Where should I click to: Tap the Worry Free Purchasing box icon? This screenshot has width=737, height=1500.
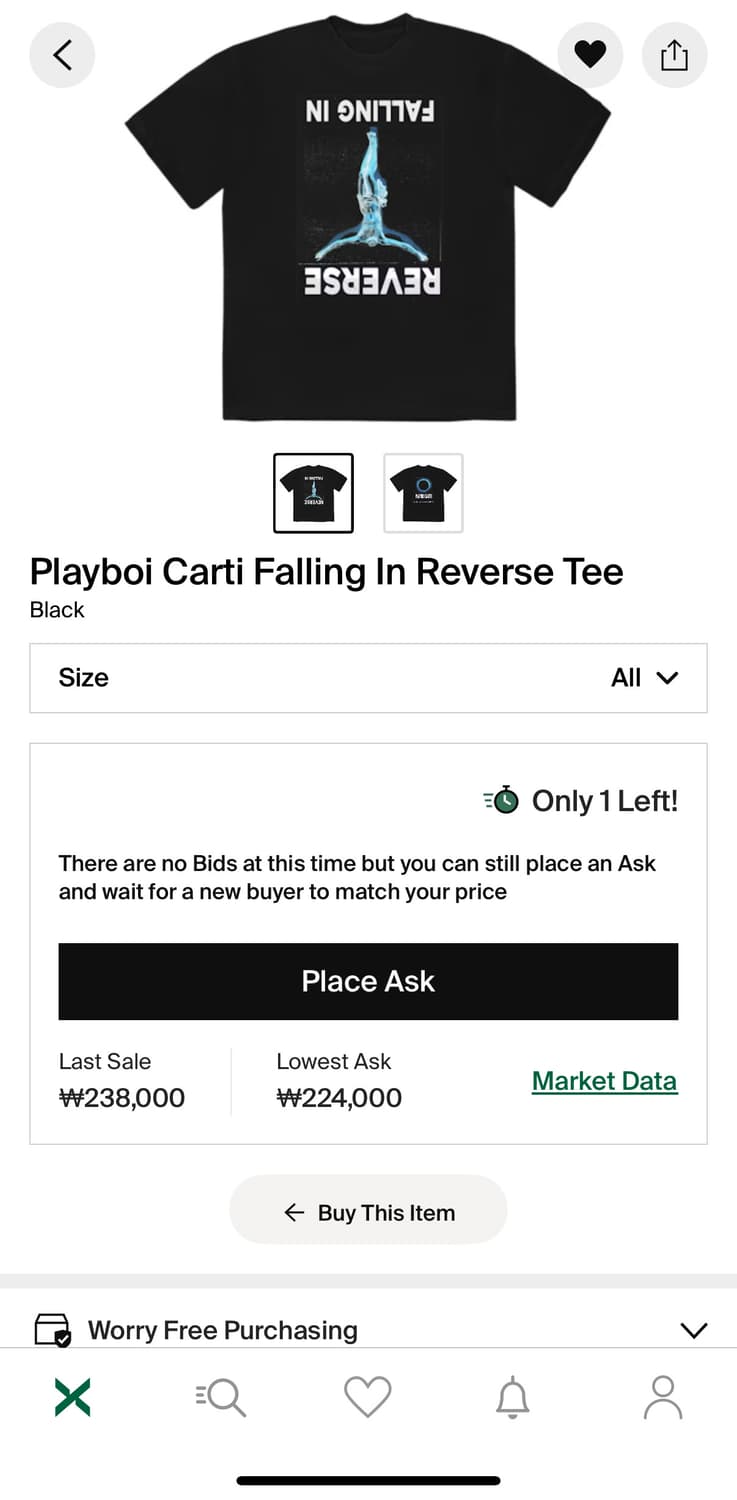[x=52, y=1330]
